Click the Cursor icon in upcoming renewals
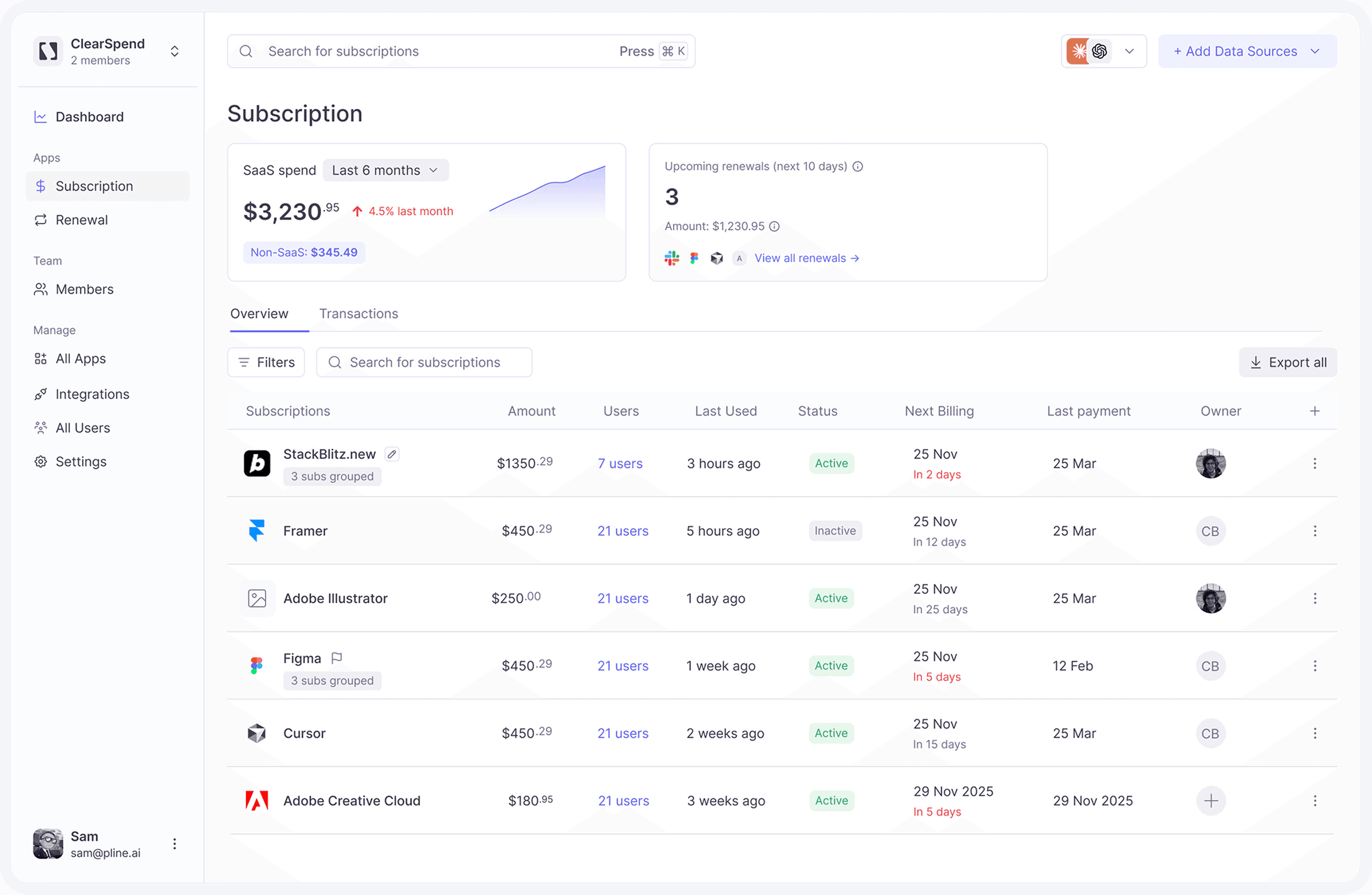1372x895 pixels. (716, 258)
